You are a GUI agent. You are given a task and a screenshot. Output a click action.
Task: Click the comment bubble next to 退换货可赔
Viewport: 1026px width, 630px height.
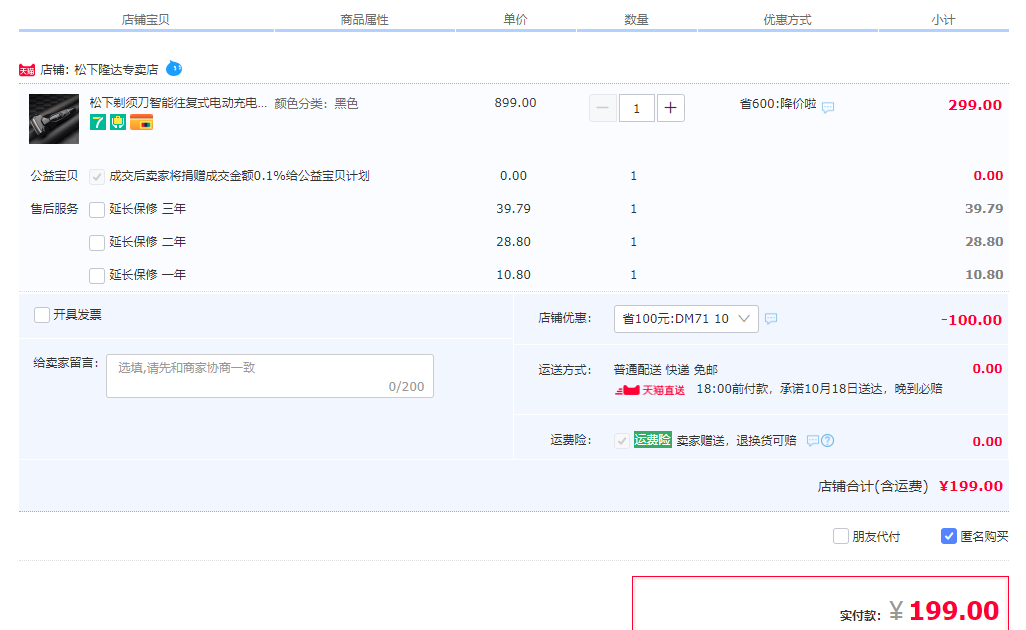[x=813, y=440]
